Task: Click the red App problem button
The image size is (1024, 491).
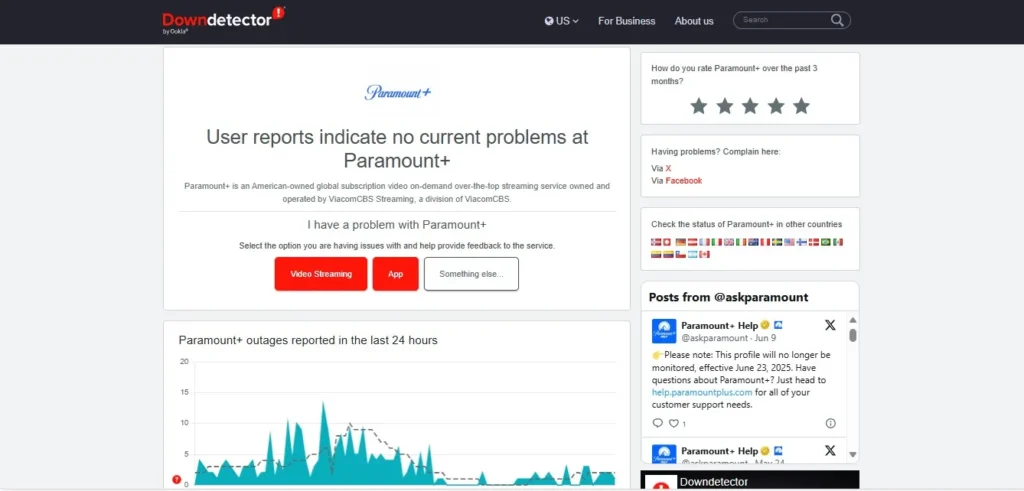Action: pos(395,274)
